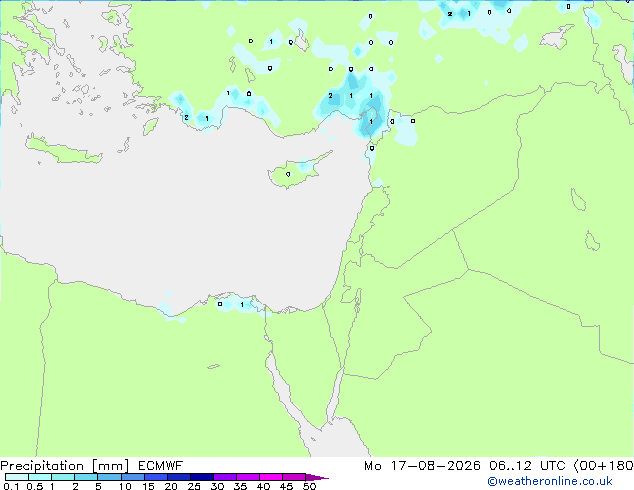Image resolution: width=634 pixels, height=490 pixels.
Task: Open the weatheronline.co.uk link
Action: point(550,481)
